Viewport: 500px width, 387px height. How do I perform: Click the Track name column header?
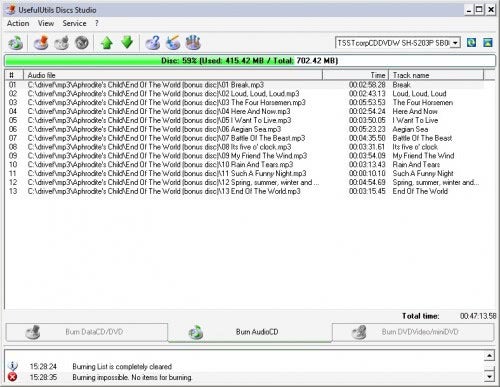(x=436, y=75)
